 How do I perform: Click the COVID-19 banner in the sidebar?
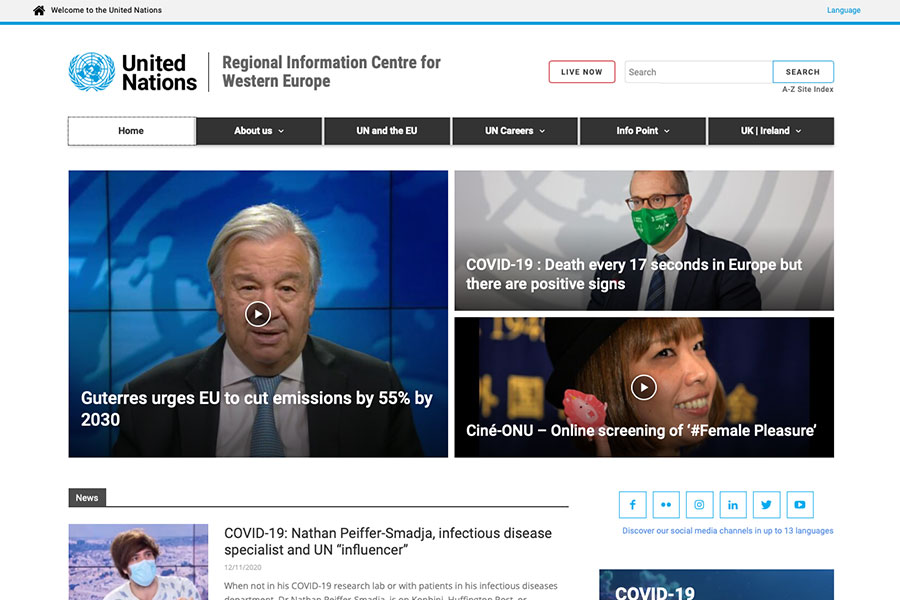coord(716,584)
